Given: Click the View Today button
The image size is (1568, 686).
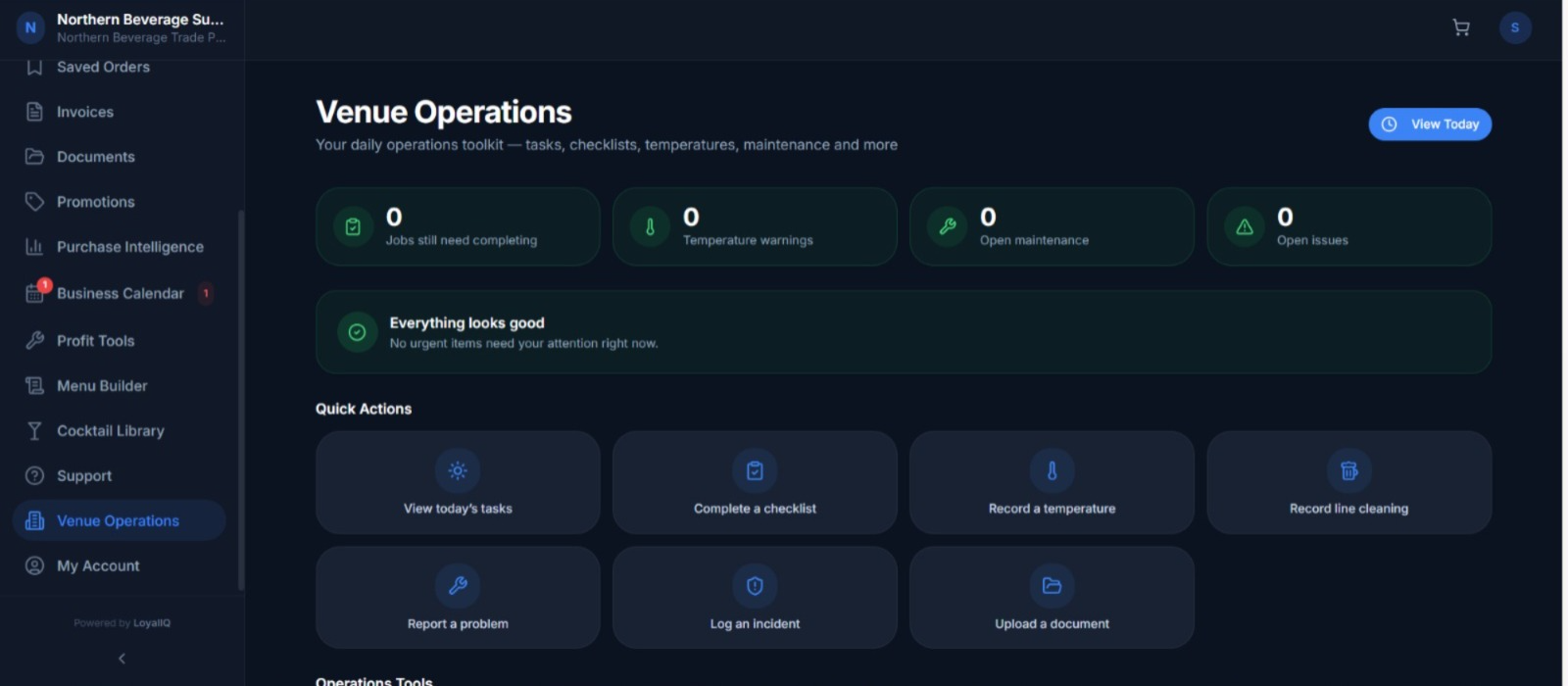Looking at the screenshot, I should pos(1430,124).
